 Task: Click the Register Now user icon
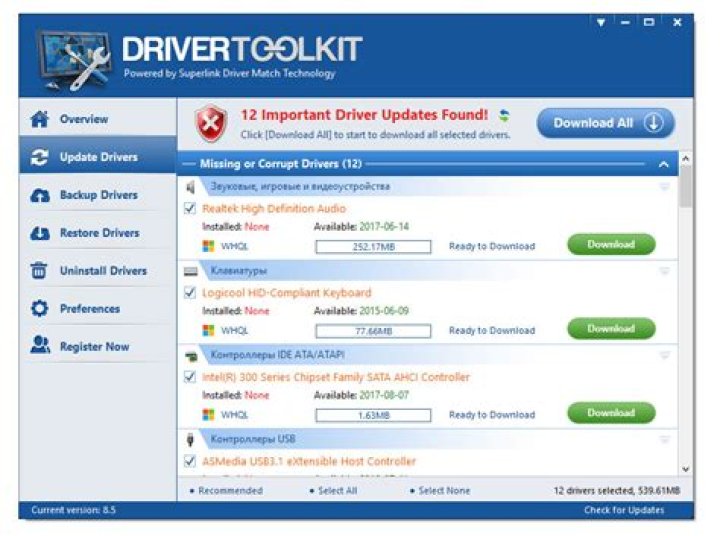coord(40,344)
